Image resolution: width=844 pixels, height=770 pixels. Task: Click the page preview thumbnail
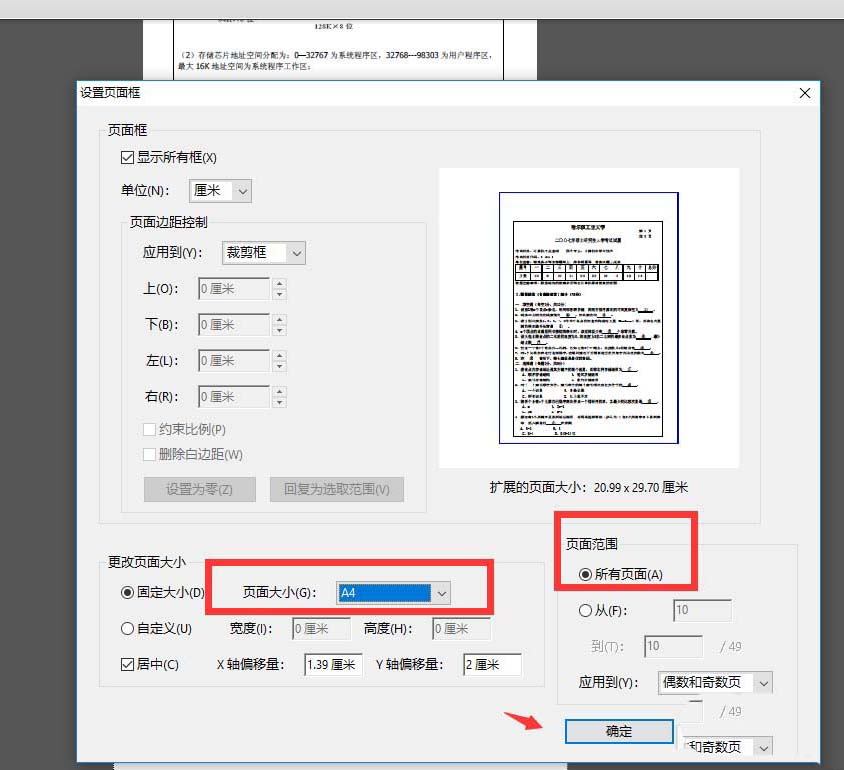588,318
